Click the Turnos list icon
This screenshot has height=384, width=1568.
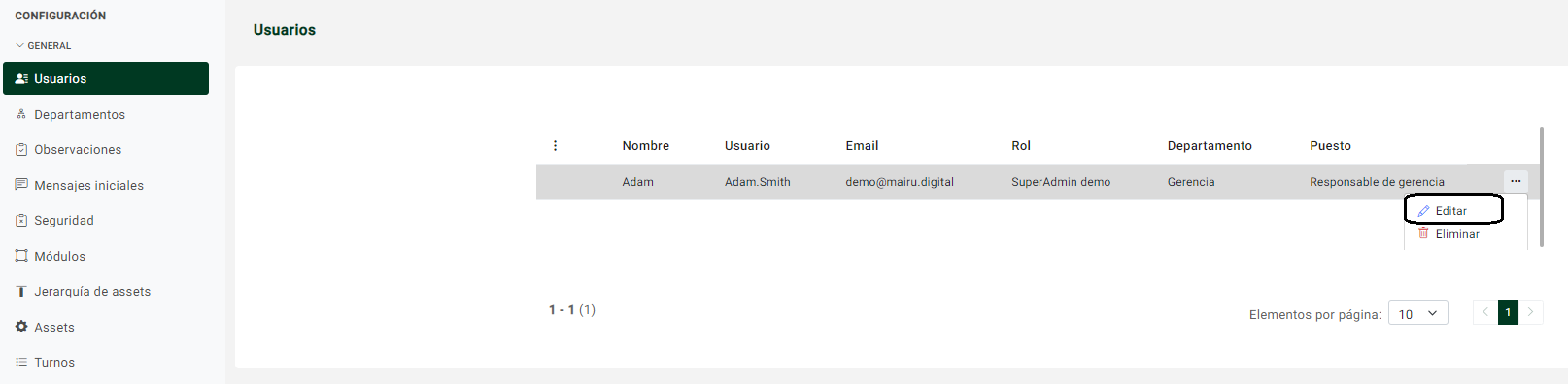click(21, 362)
